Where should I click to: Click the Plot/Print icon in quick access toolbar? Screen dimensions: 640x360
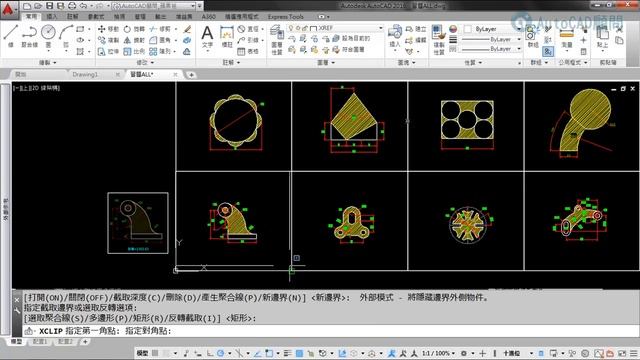coord(72,6)
